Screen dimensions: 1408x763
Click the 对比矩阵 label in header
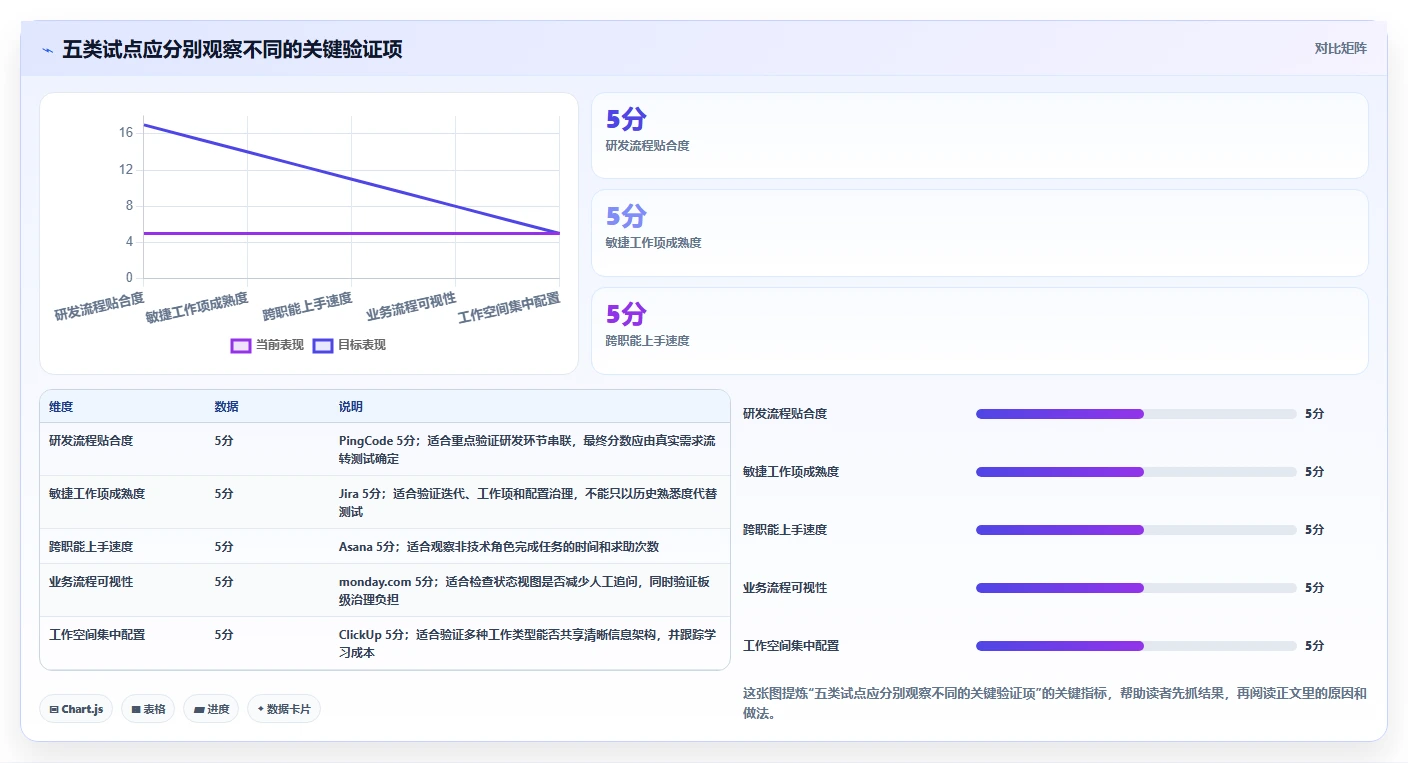click(1340, 48)
